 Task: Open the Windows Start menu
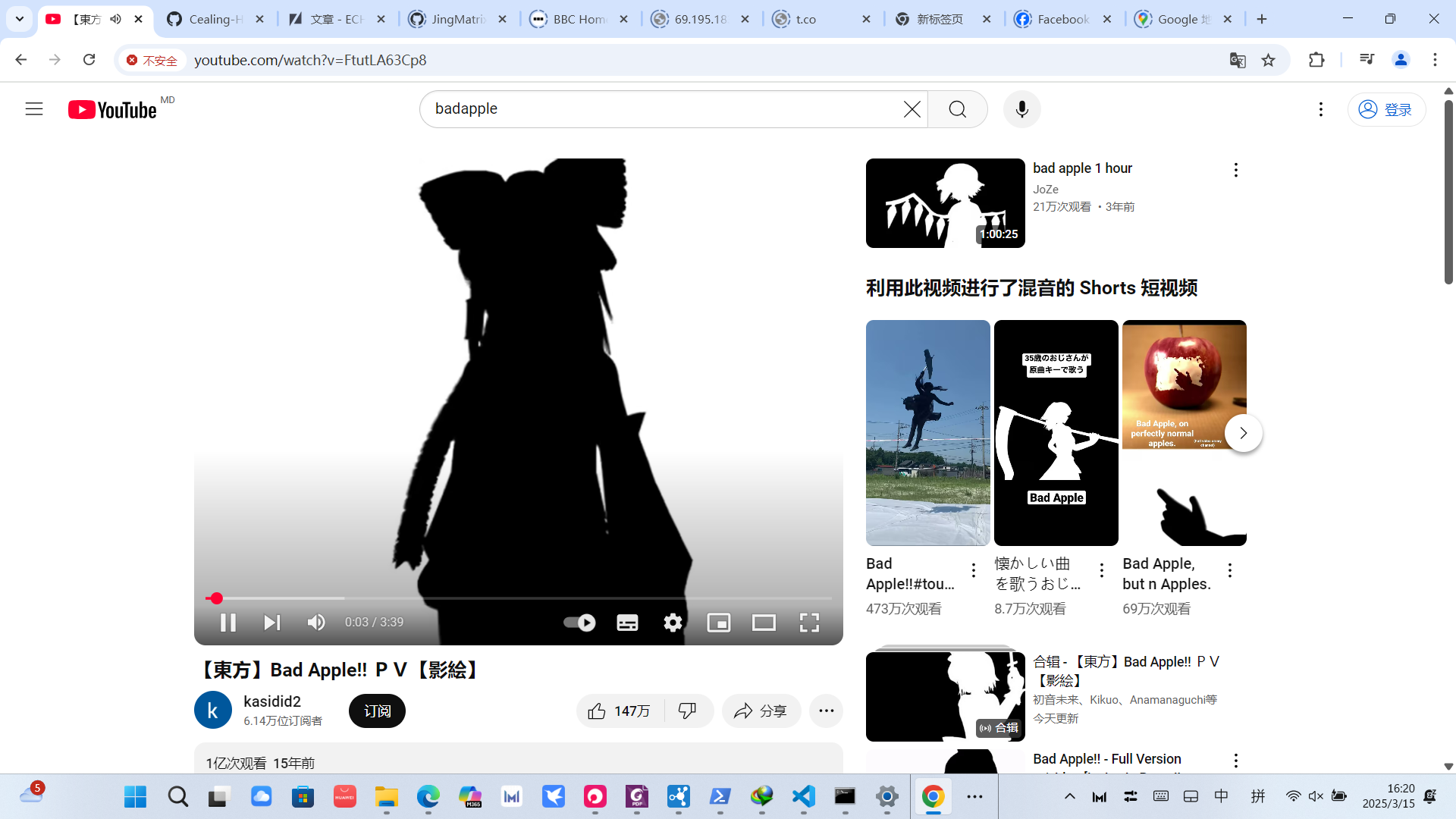[x=136, y=797]
